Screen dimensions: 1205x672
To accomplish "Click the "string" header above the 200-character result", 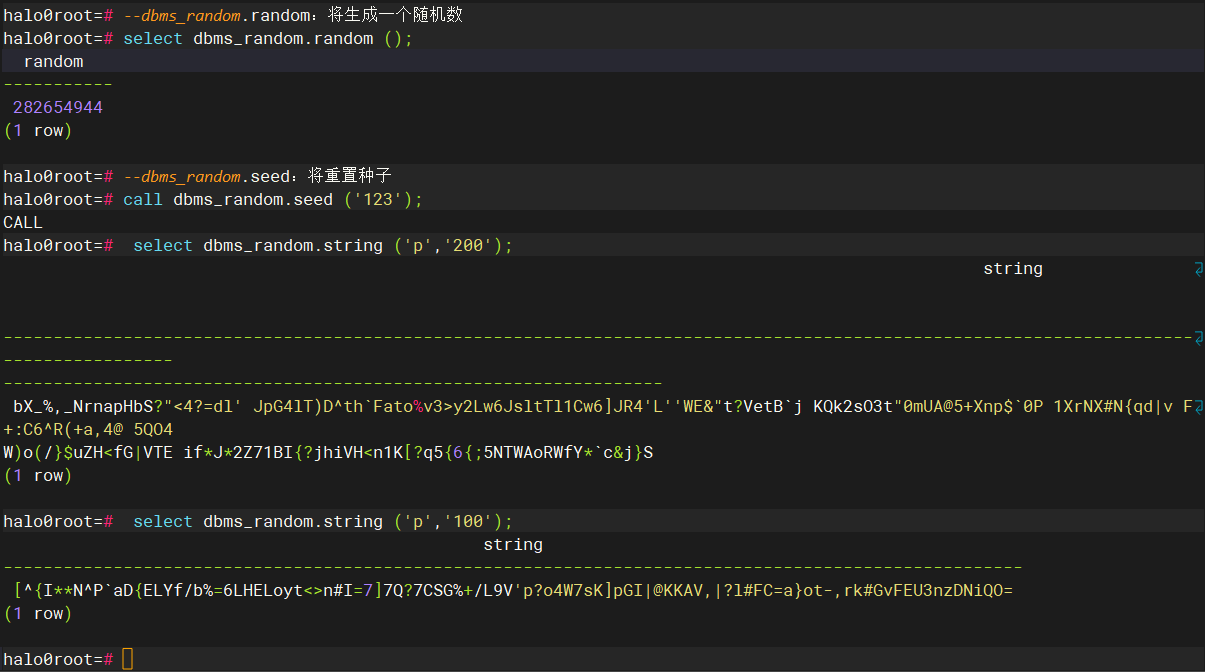I will (1013, 268).
